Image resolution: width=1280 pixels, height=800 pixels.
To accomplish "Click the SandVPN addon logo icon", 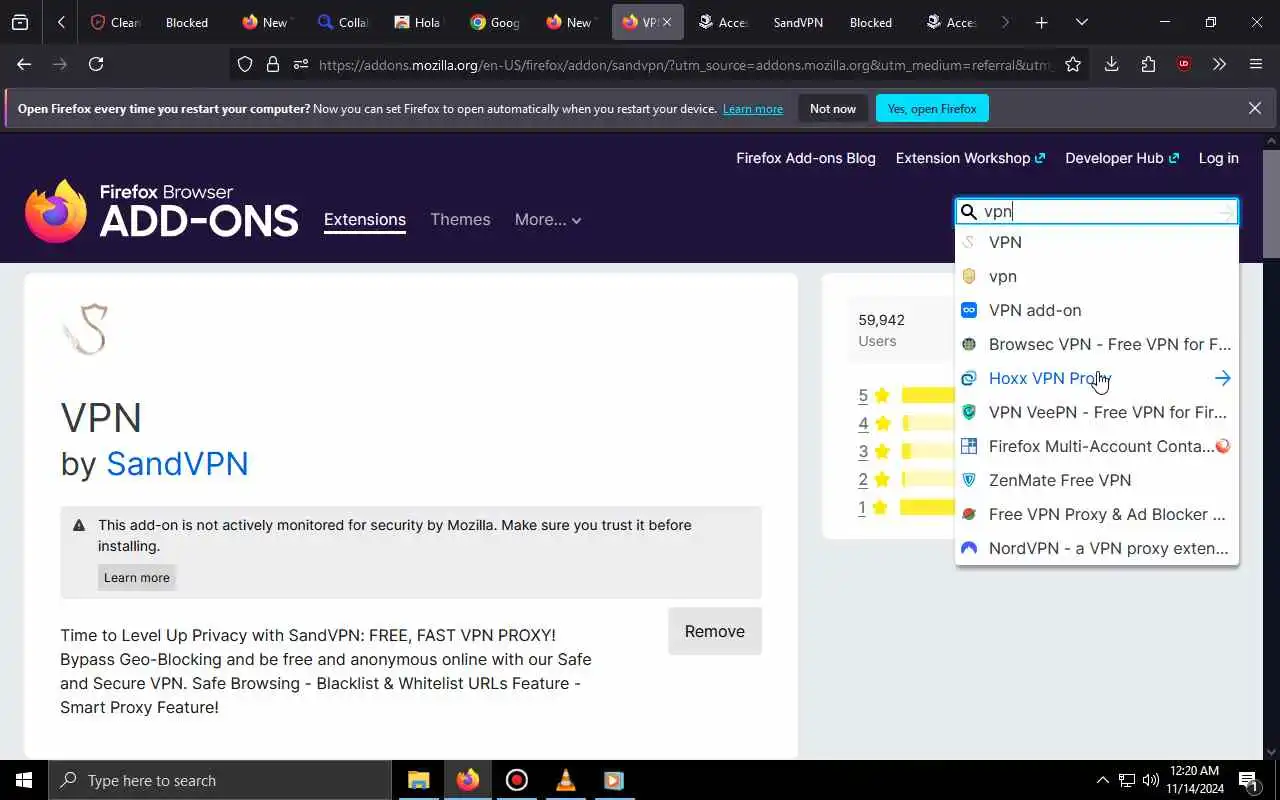I will (x=85, y=329).
